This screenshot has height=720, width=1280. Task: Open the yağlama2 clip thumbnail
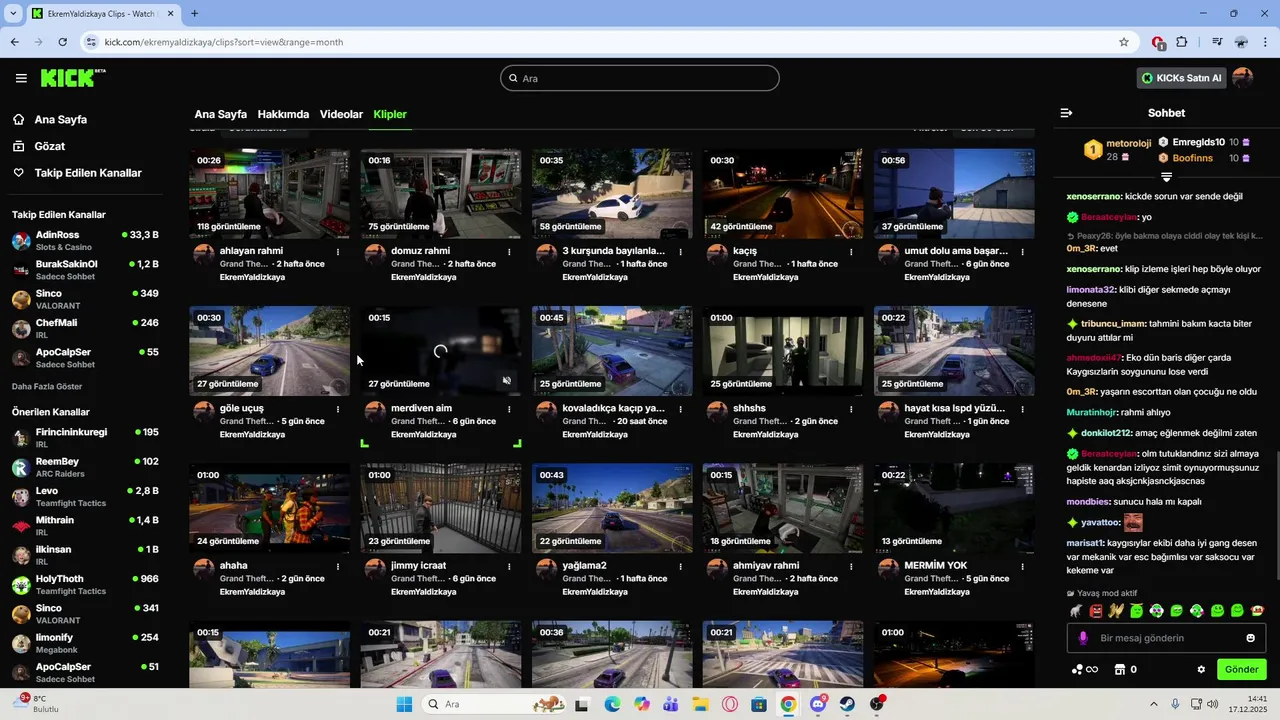(x=612, y=509)
